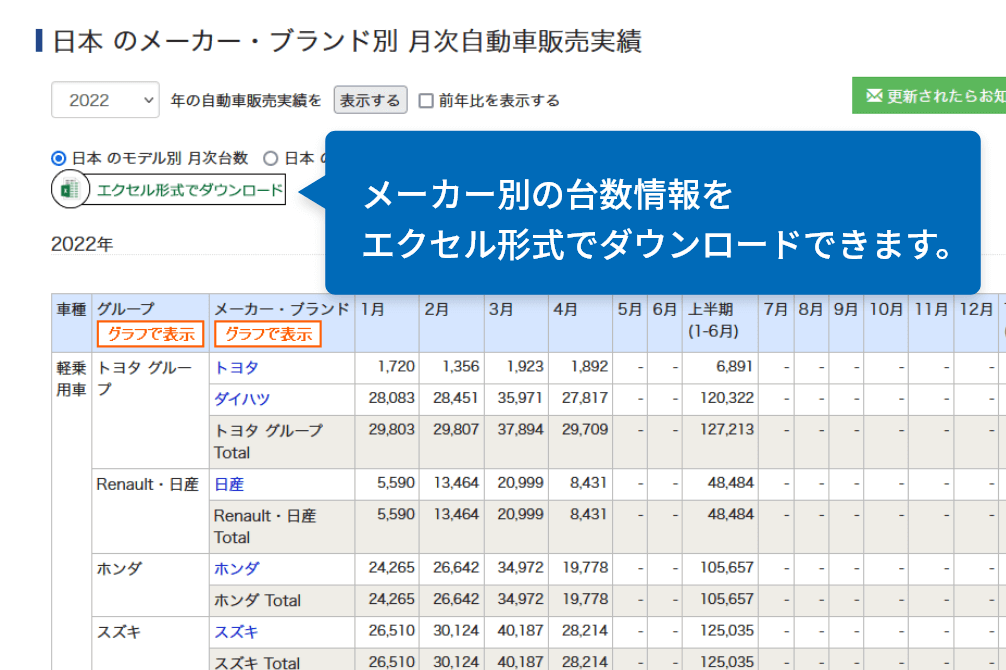
Task: Click the スズキ group cell
Action: [x=150, y=644]
